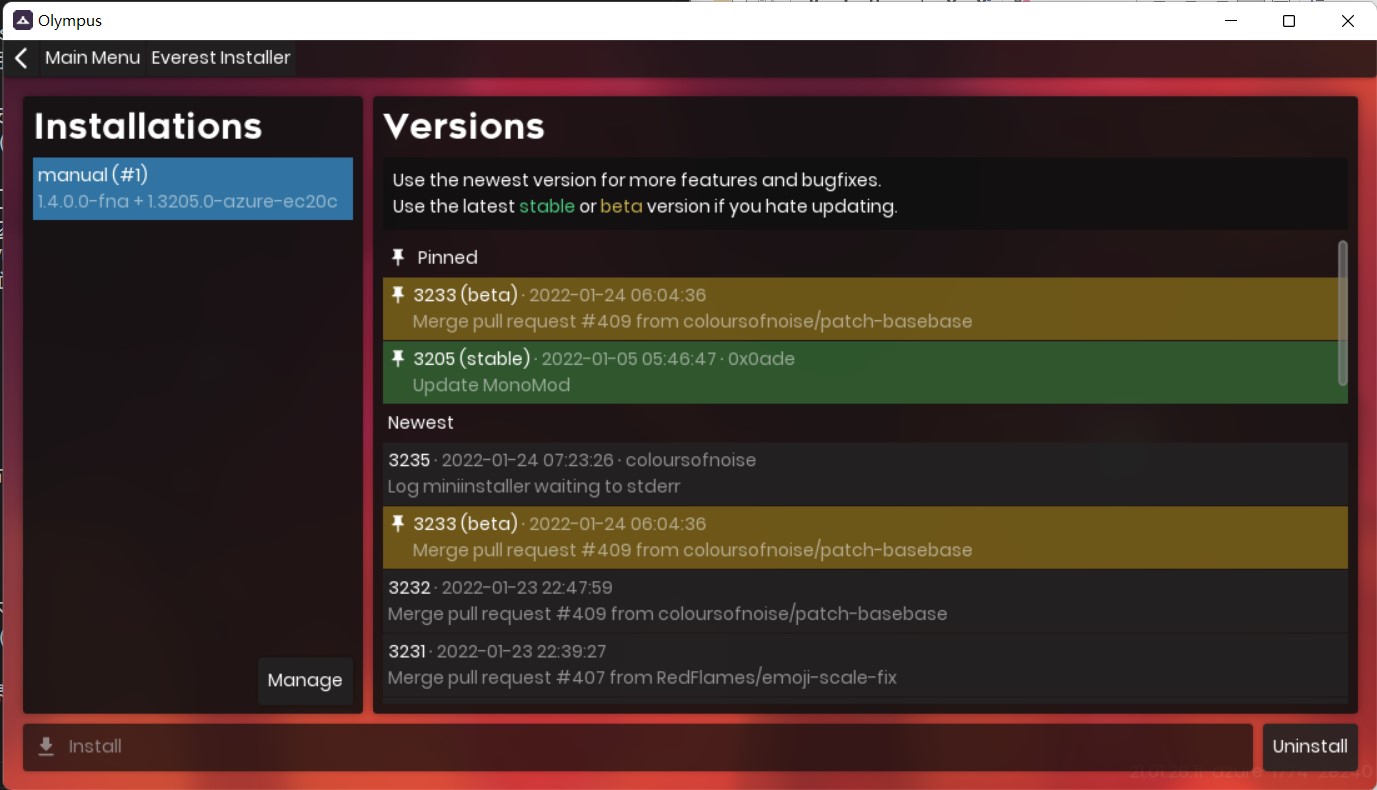Click the 'Installations' panel heading

click(x=148, y=126)
